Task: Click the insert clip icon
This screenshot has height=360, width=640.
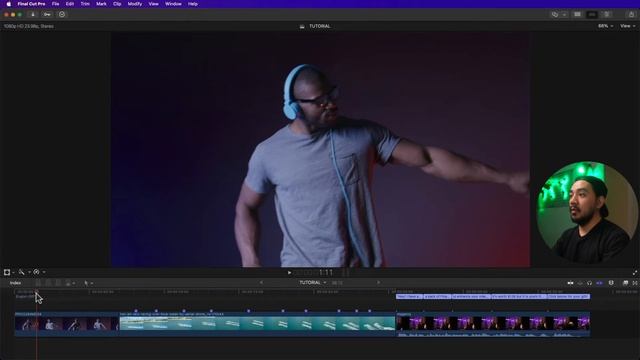Action: pos(48,283)
